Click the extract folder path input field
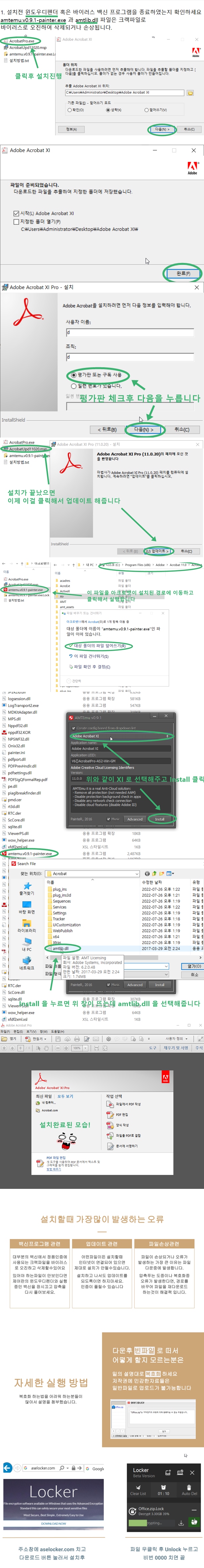The image size is (204, 1568). [x=124, y=93]
